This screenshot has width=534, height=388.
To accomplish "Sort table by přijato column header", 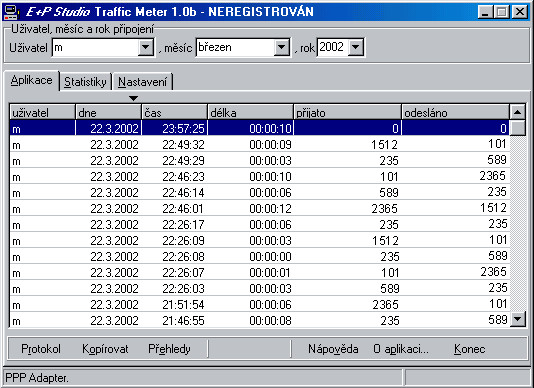I will pos(347,112).
